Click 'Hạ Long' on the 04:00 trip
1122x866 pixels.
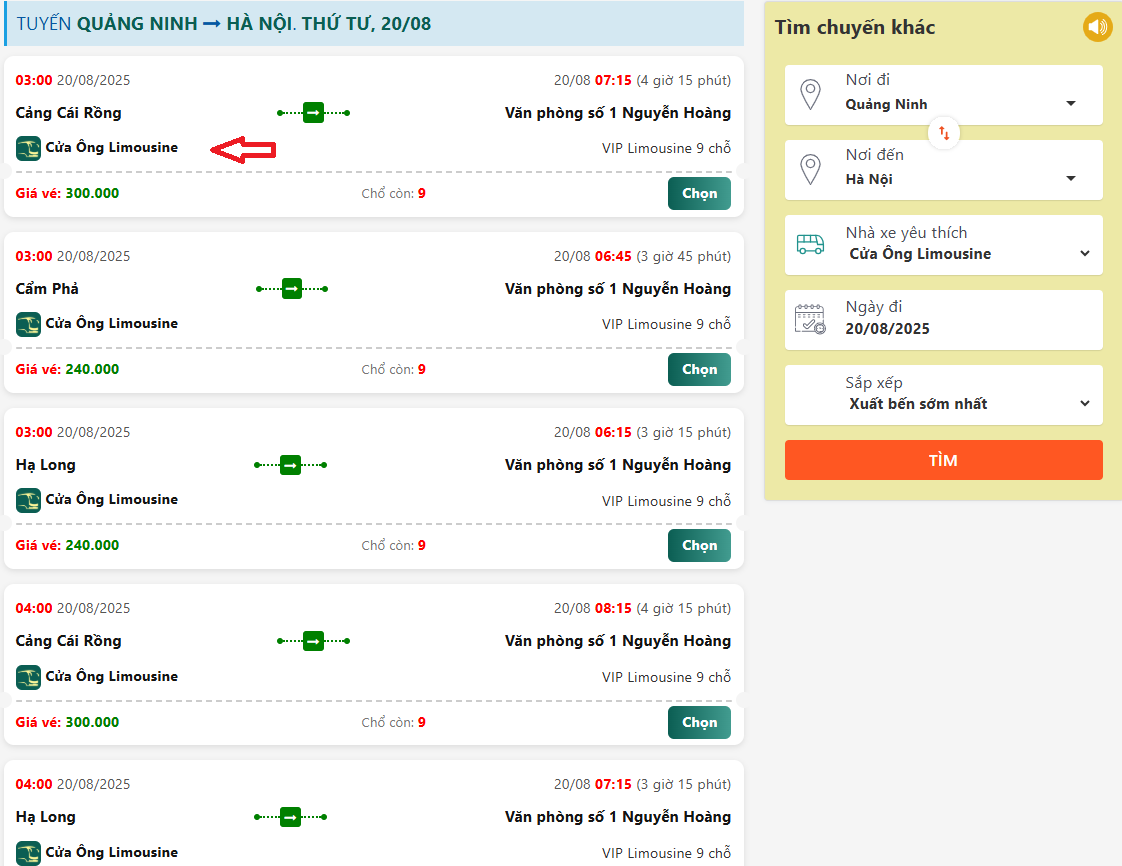click(46, 817)
